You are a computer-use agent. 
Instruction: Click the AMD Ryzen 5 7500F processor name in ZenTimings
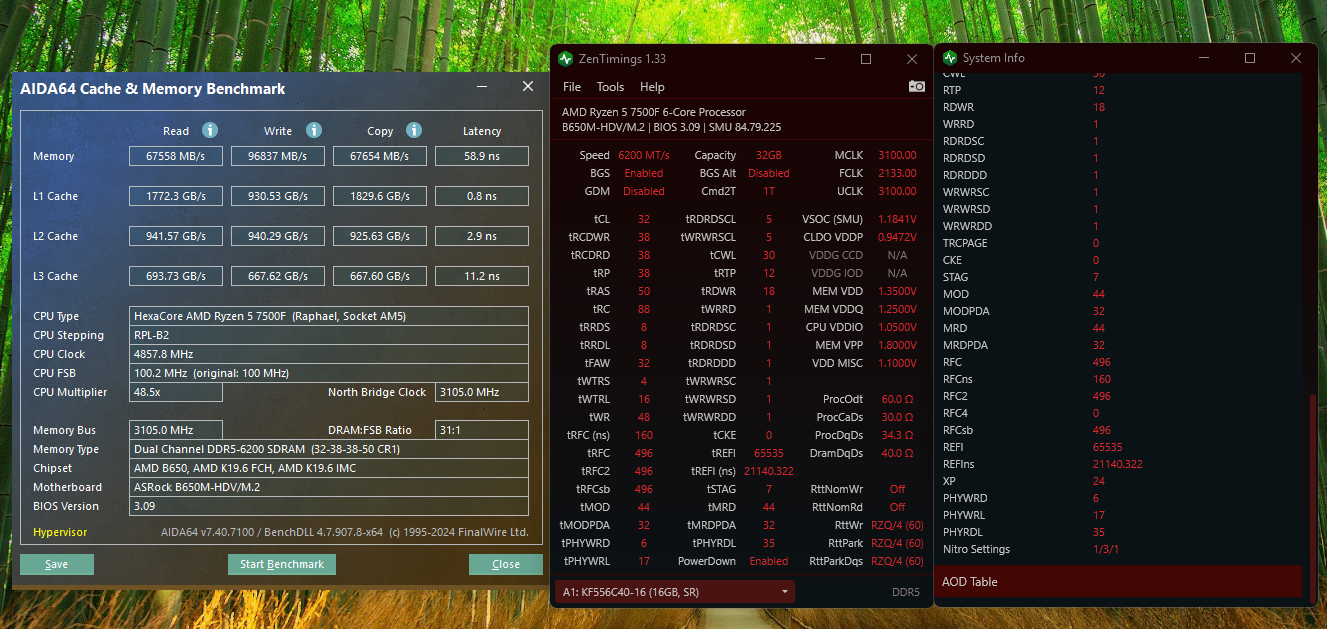654,112
